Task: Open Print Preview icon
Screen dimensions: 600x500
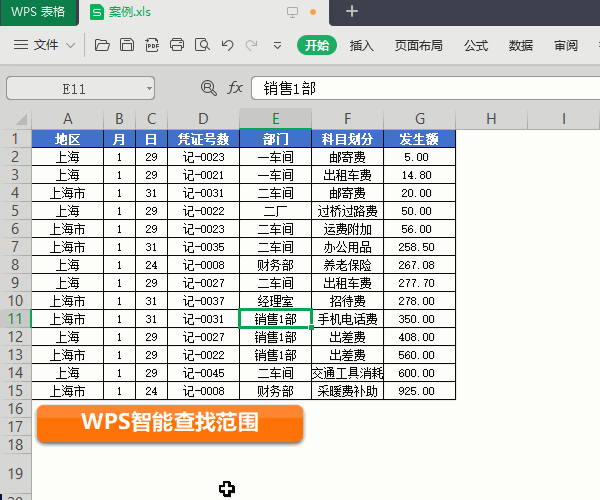Action: pyautogui.click(x=202, y=45)
